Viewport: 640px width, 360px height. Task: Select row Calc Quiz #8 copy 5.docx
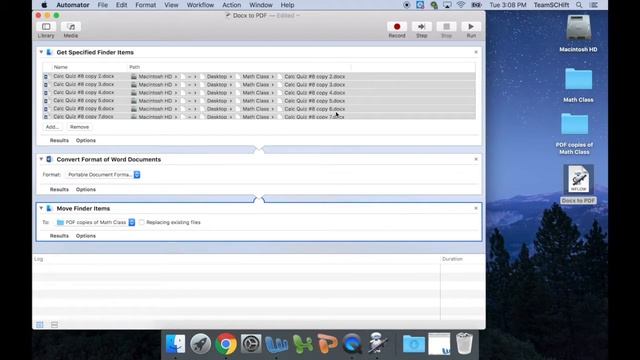[x=259, y=100]
